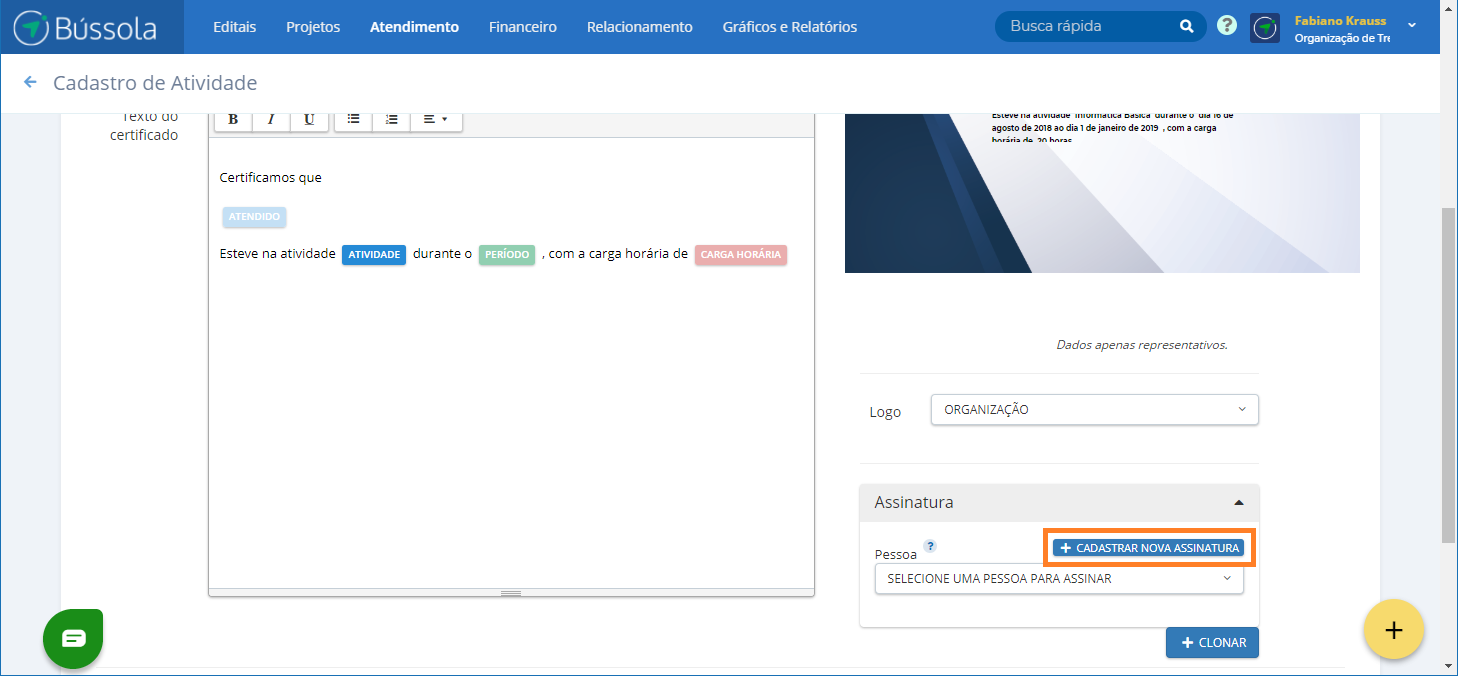The image size is (1458, 676).
Task: Open the Gráficos e Relatórios menu
Action: (x=789, y=27)
